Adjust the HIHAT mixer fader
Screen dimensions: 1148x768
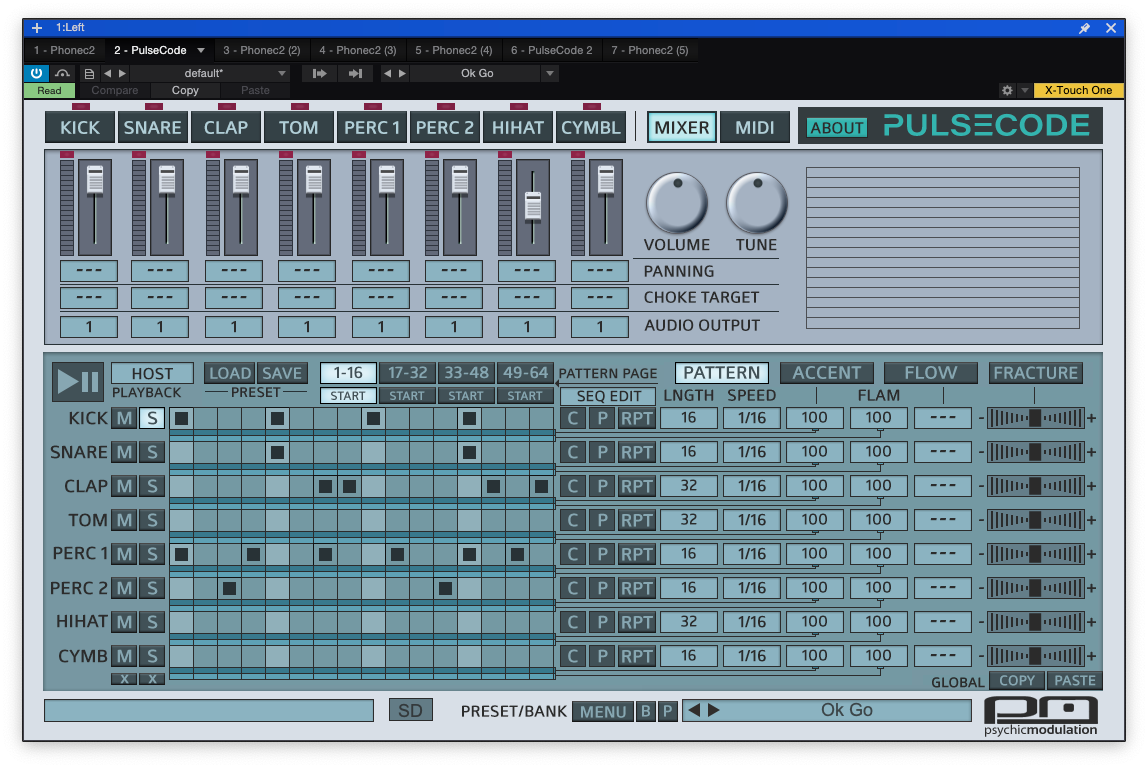point(533,206)
